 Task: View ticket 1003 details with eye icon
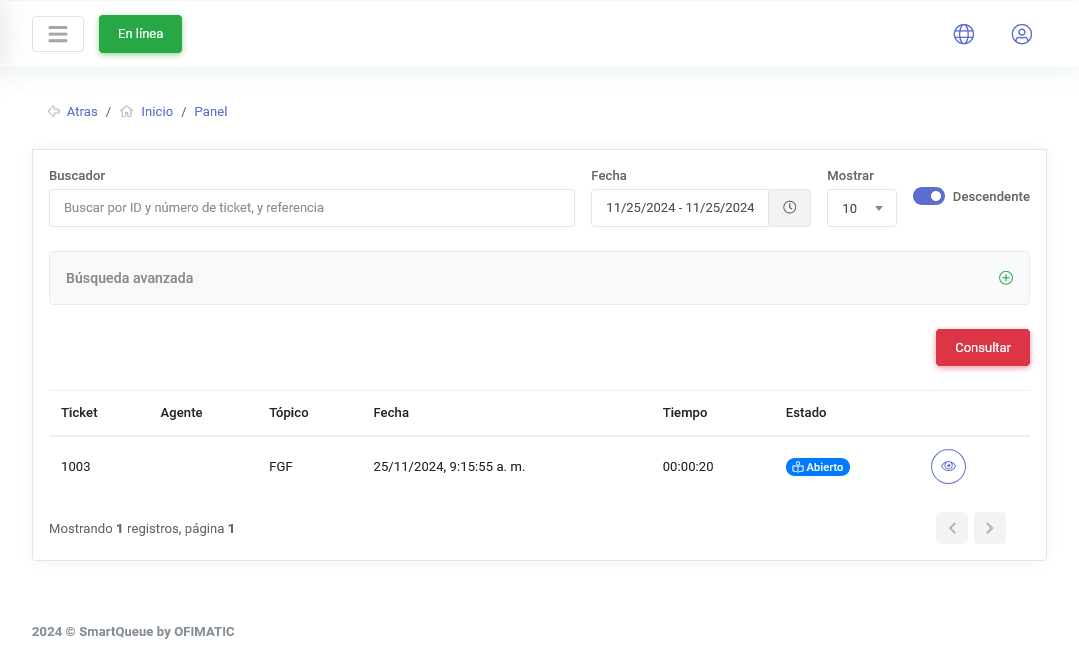point(948,467)
